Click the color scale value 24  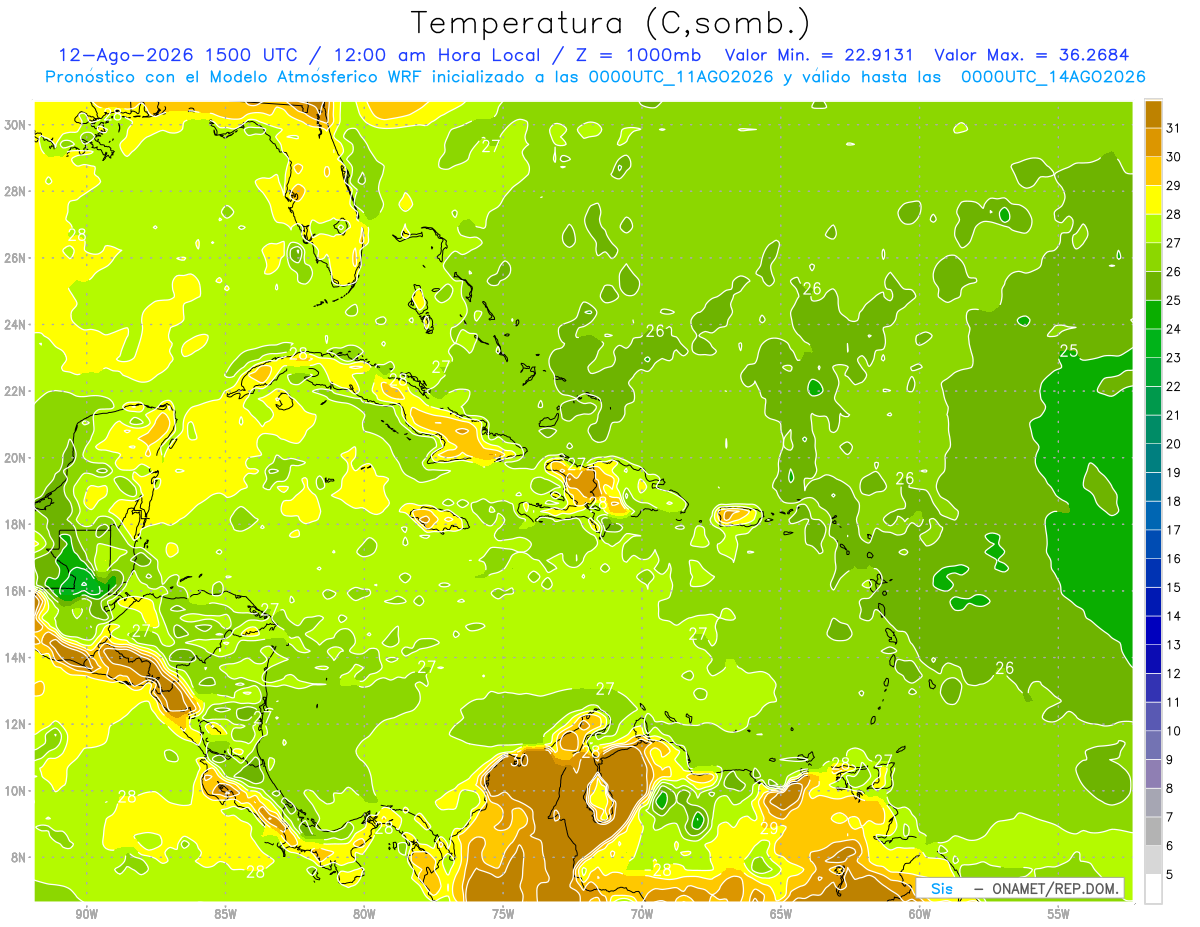pos(1175,329)
